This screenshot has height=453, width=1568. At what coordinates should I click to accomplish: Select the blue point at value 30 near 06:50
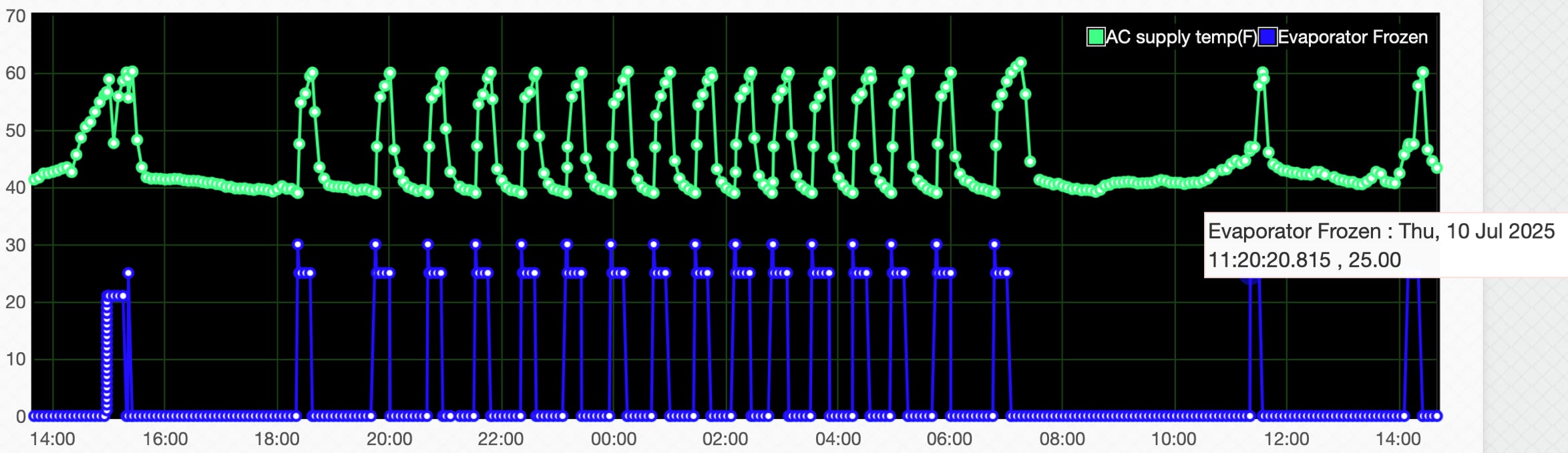994,245
